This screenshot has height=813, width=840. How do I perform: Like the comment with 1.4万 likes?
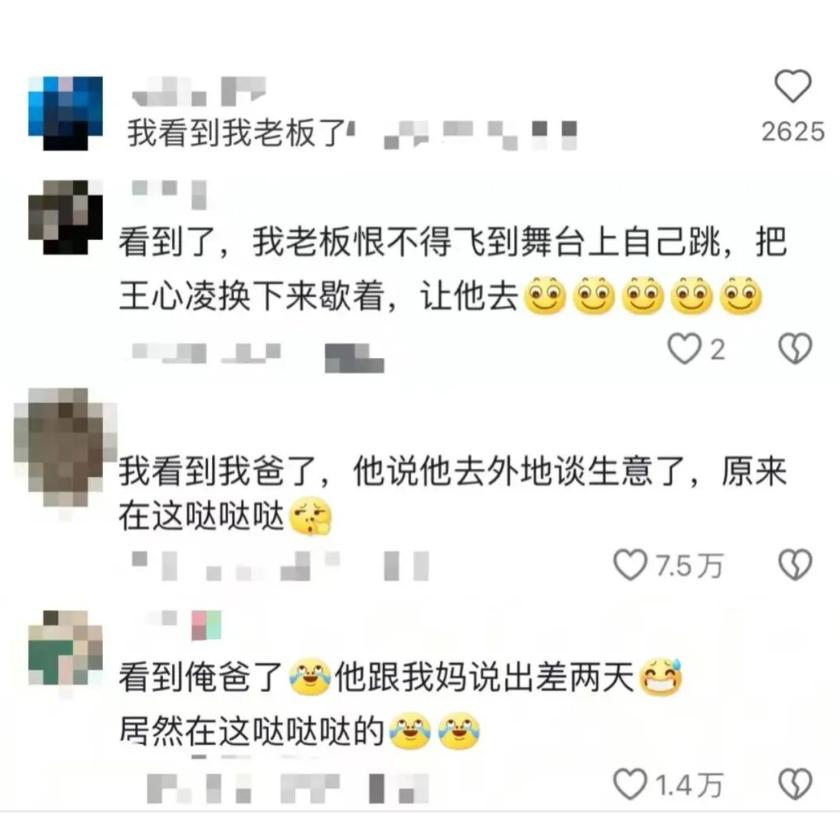(630, 784)
